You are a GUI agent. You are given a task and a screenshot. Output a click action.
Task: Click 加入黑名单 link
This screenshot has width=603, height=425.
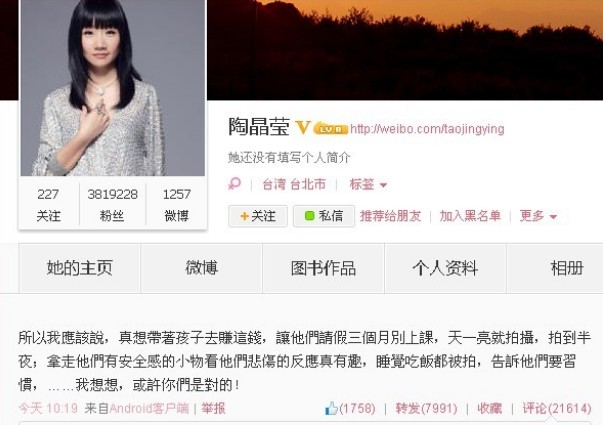pos(470,216)
